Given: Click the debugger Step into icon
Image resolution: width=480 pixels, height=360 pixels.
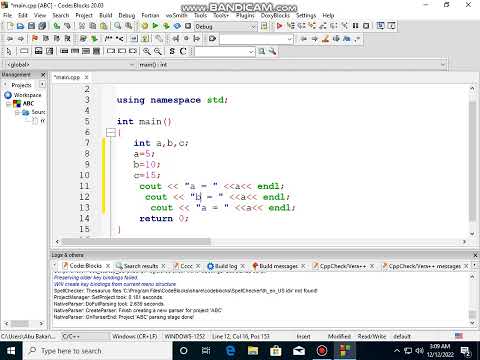Looking at the screenshot, I should click(312, 26).
